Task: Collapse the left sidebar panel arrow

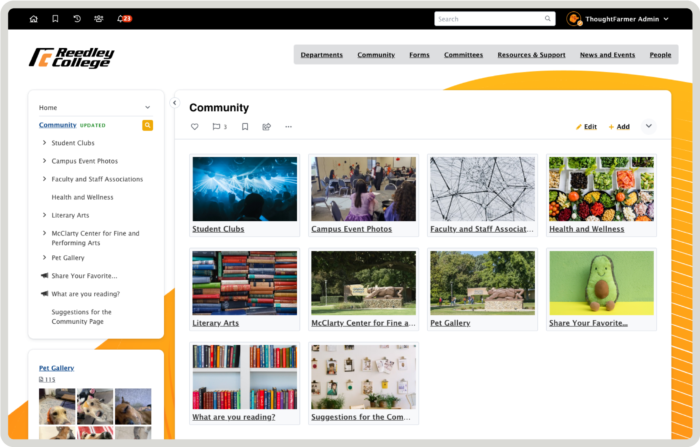Action: (x=174, y=102)
